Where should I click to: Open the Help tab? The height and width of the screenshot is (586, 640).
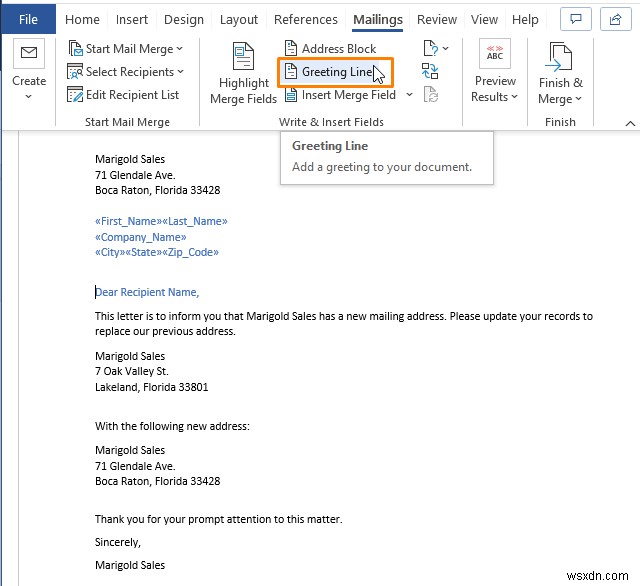525,19
